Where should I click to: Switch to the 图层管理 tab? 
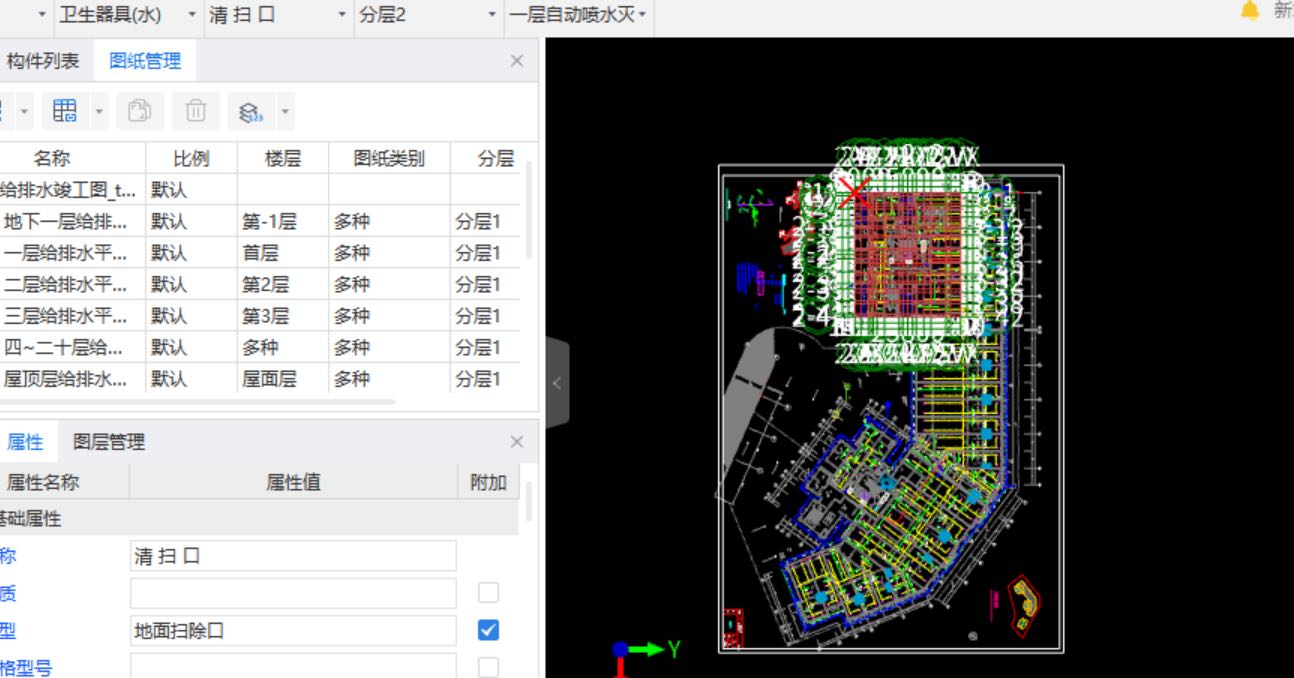pos(109,442)
